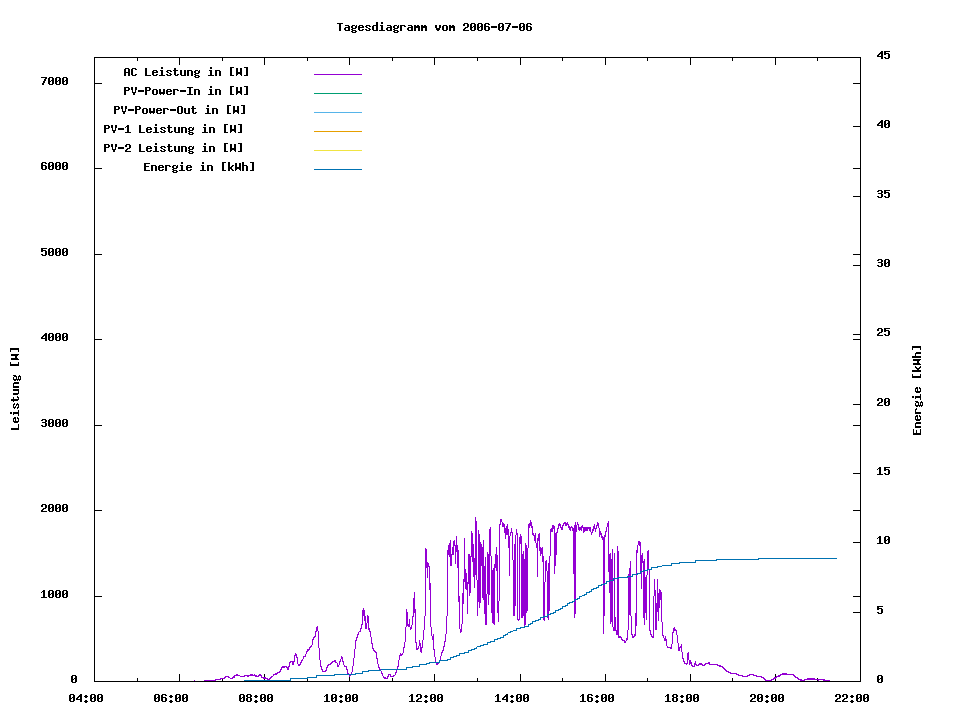Screen dimensions: 960x720
Task: Click the 10 value on the right axis
Action: coord(883,541)
